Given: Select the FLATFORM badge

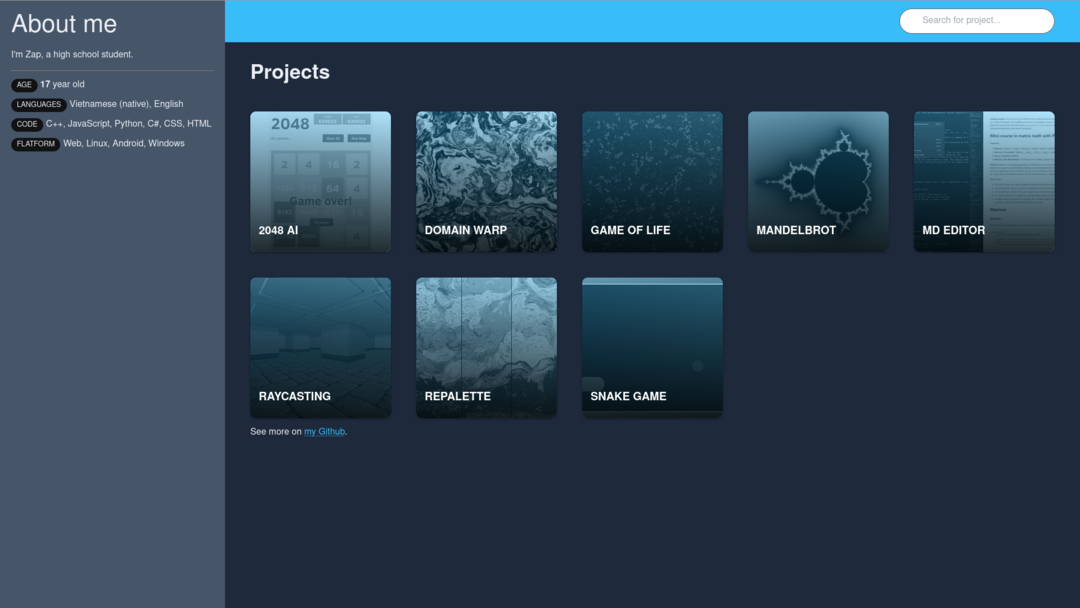Looking at the screenshot, I should [35, 143].
